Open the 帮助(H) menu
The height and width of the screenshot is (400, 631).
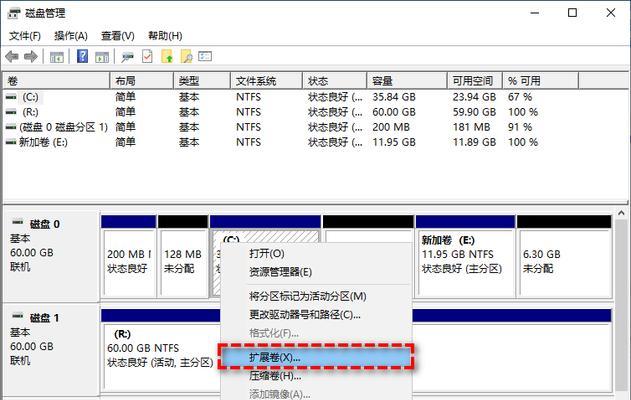tap(165, 36)
